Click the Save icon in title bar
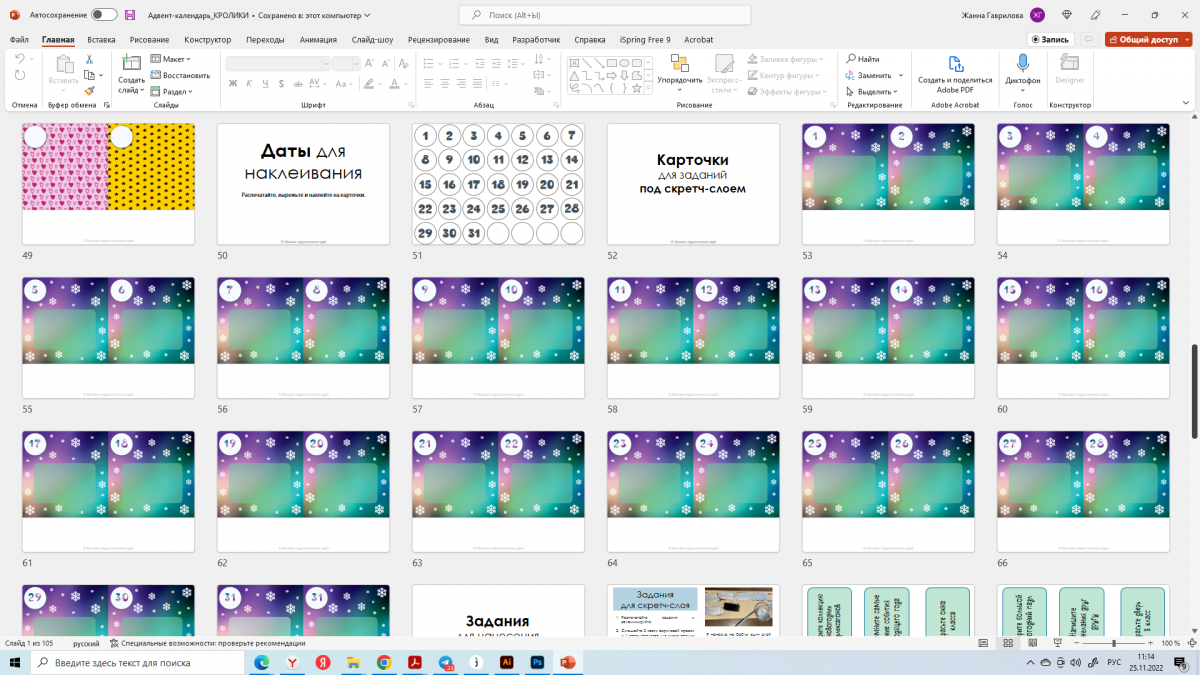Viewport: 1200px width, 675px height. [131, 15]
